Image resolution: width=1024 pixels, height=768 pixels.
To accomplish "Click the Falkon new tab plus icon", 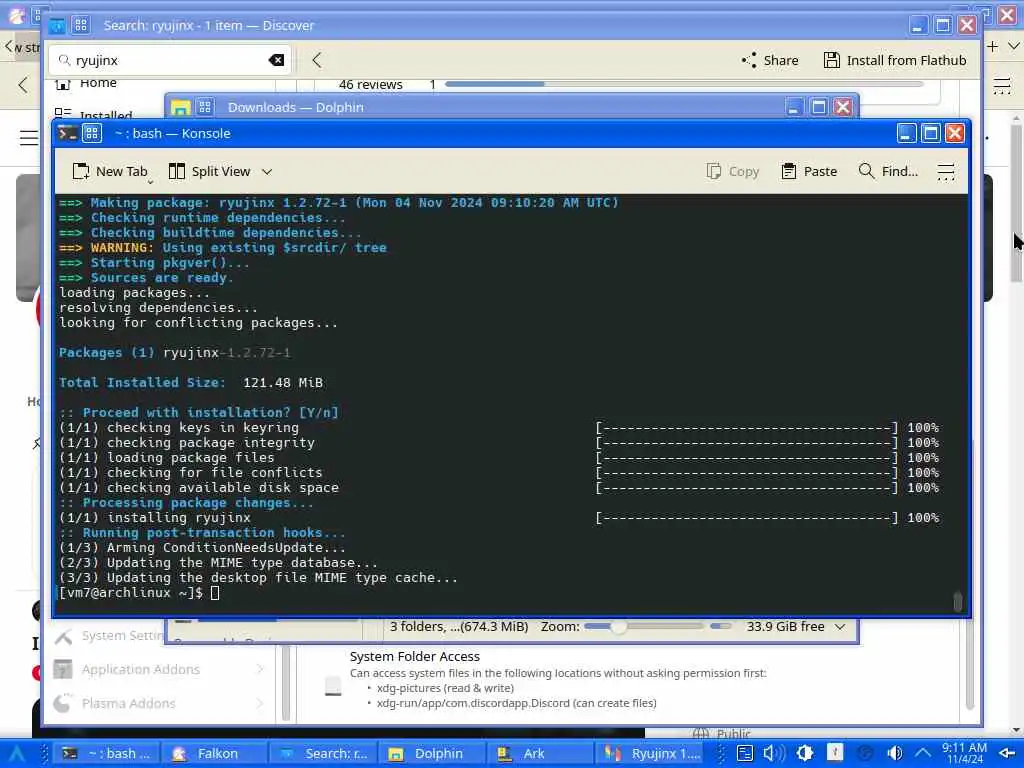I will coord(993,46).
